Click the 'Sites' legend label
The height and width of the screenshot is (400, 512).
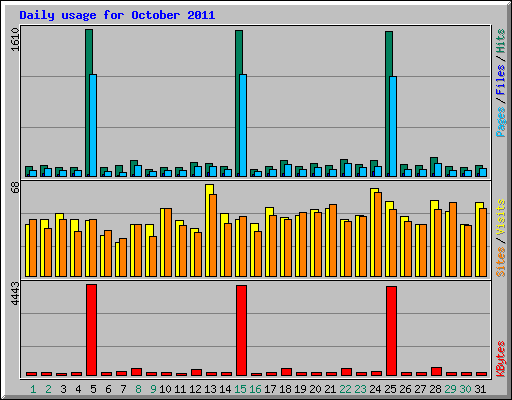(x=500, y=262)
